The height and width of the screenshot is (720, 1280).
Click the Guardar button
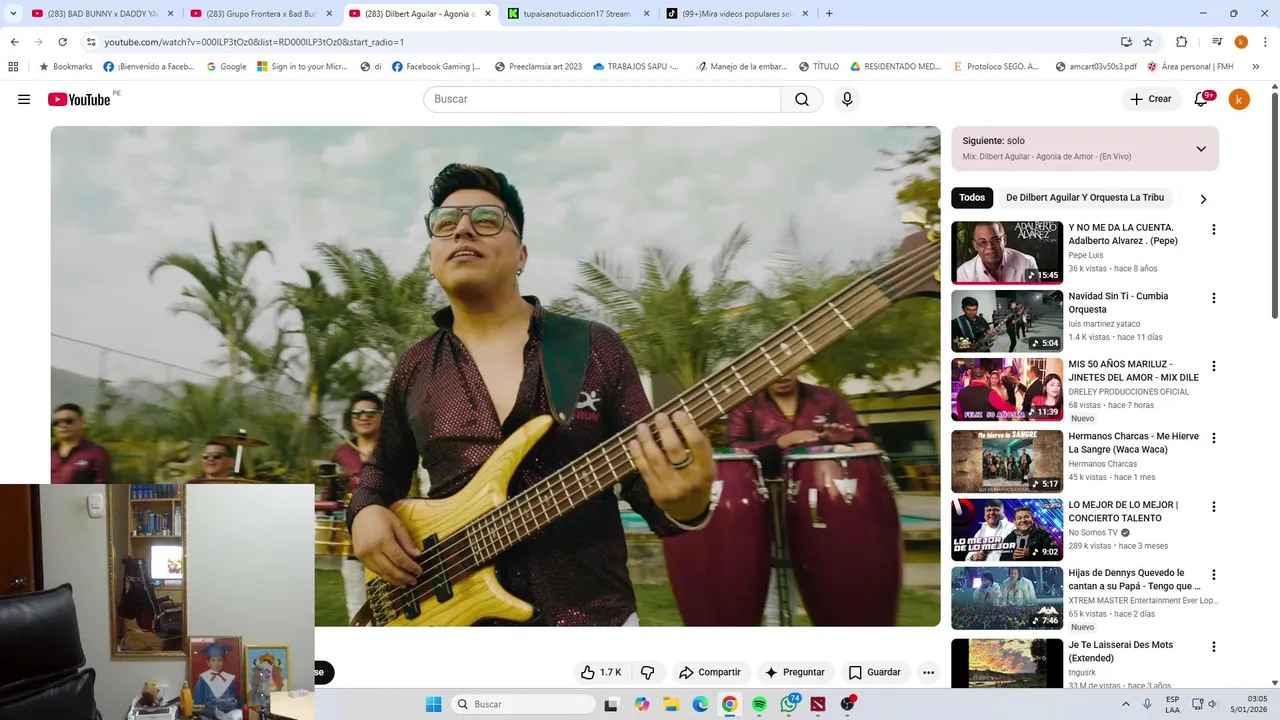coord(874,672)
